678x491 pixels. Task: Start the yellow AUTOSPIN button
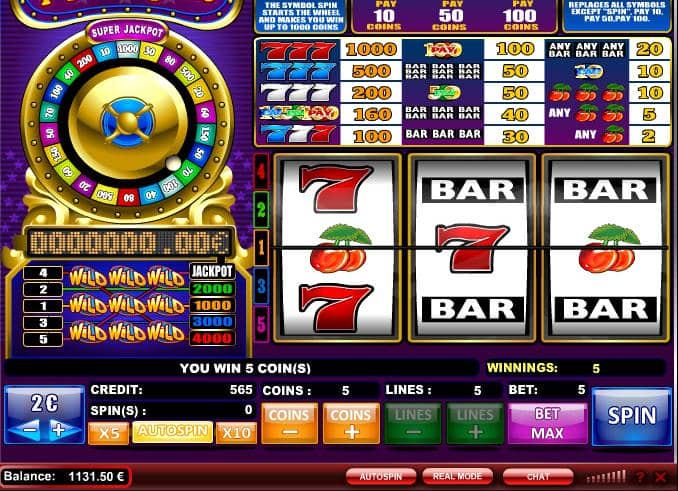173,432
